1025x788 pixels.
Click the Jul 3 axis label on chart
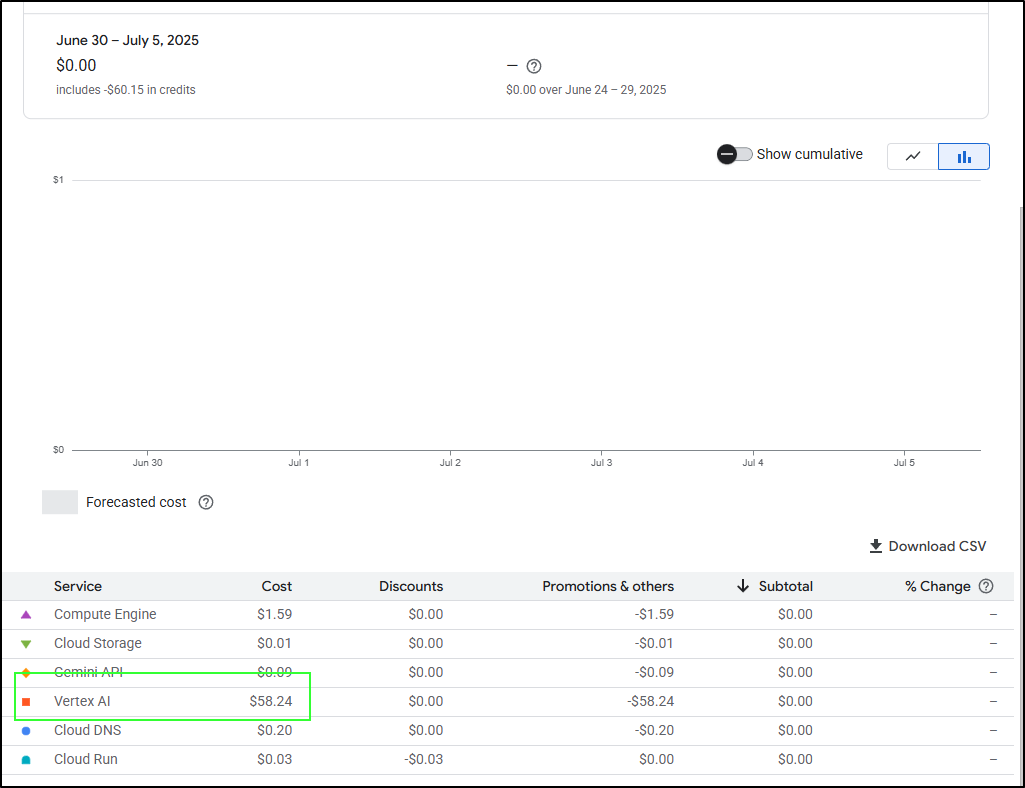[x=601, y=462]
